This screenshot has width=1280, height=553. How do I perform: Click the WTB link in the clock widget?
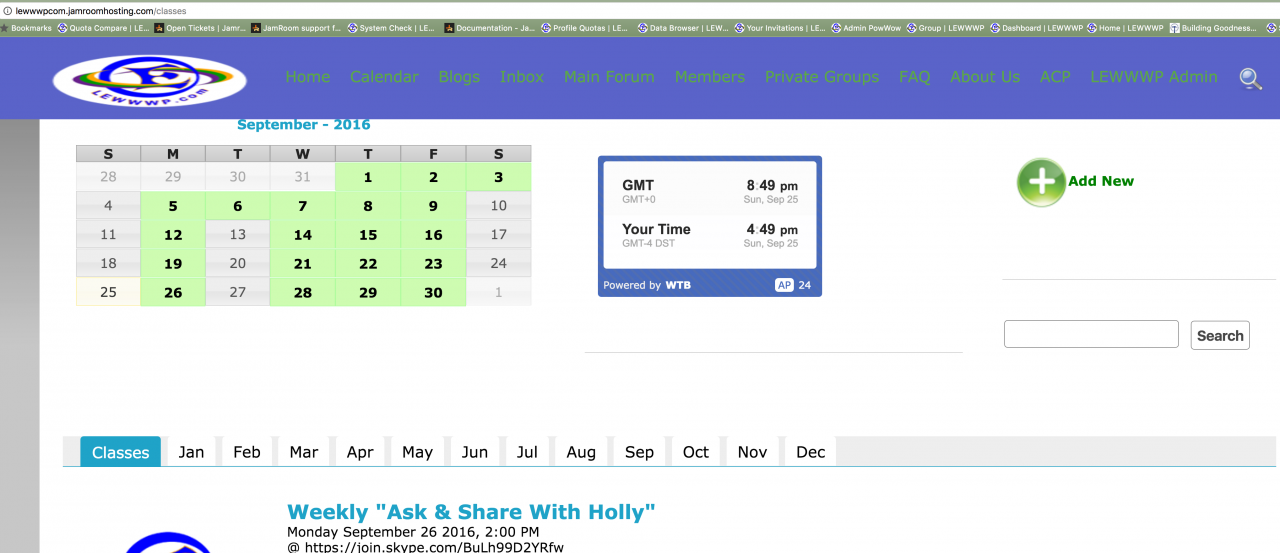tap(678, 285)
